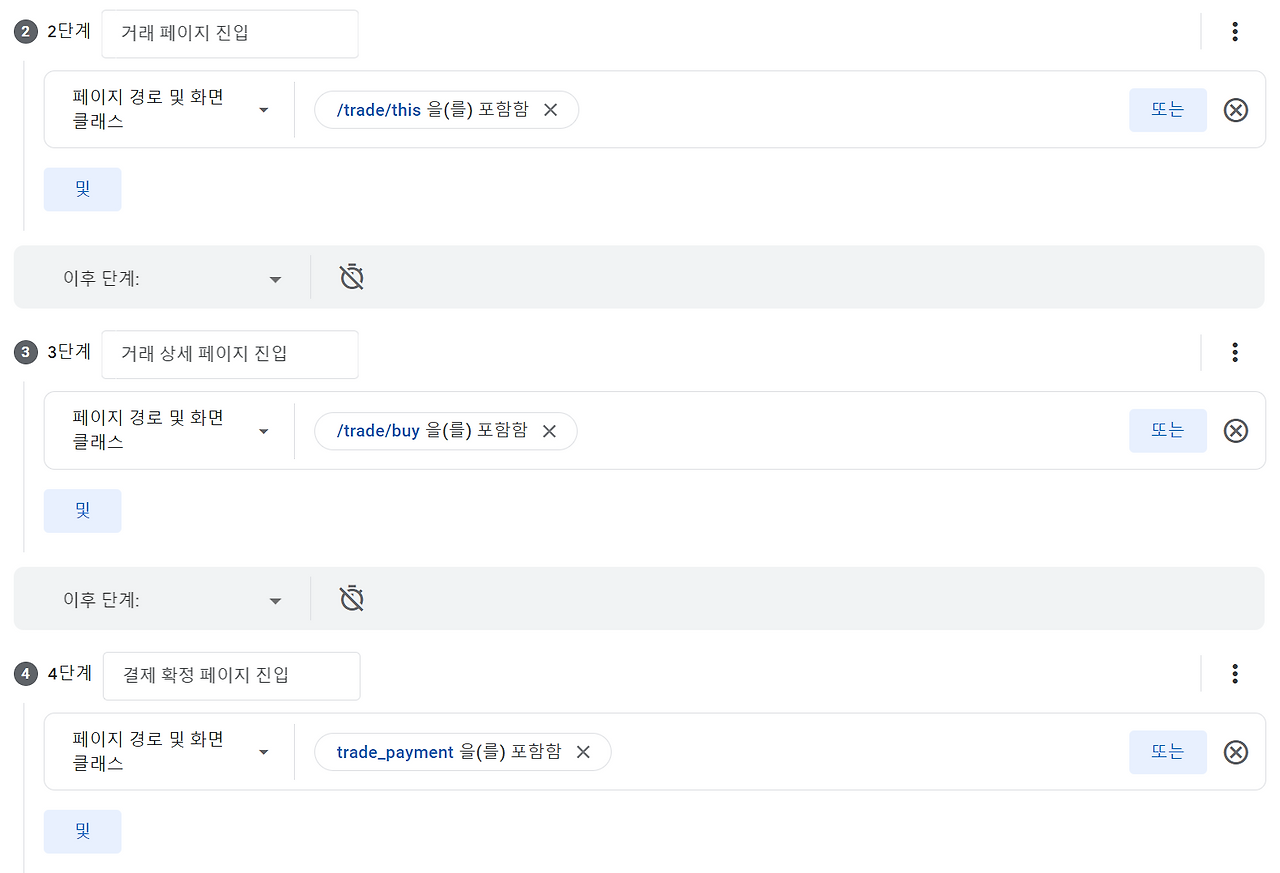Open the three-dot menu for step 2
1280x873 pixels.
point(1235,31)
